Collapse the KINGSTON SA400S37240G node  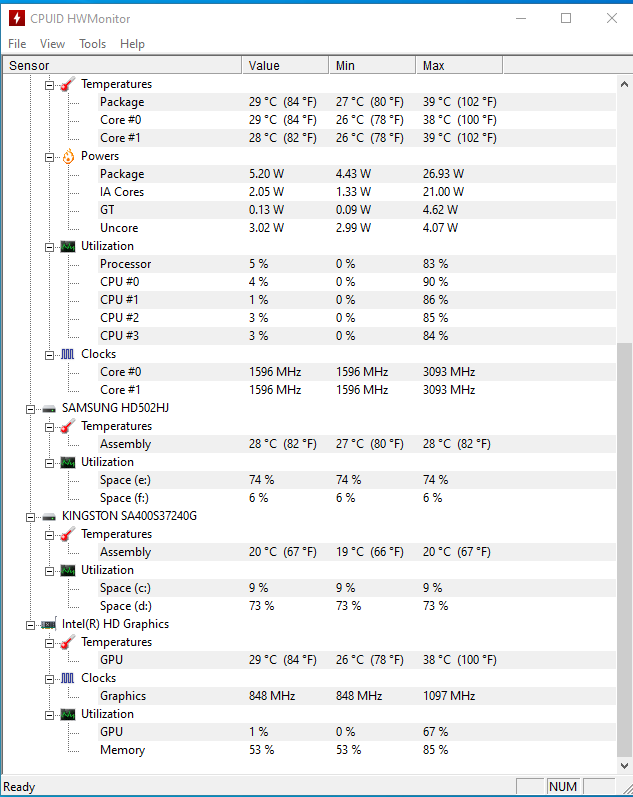click(31, 517)
